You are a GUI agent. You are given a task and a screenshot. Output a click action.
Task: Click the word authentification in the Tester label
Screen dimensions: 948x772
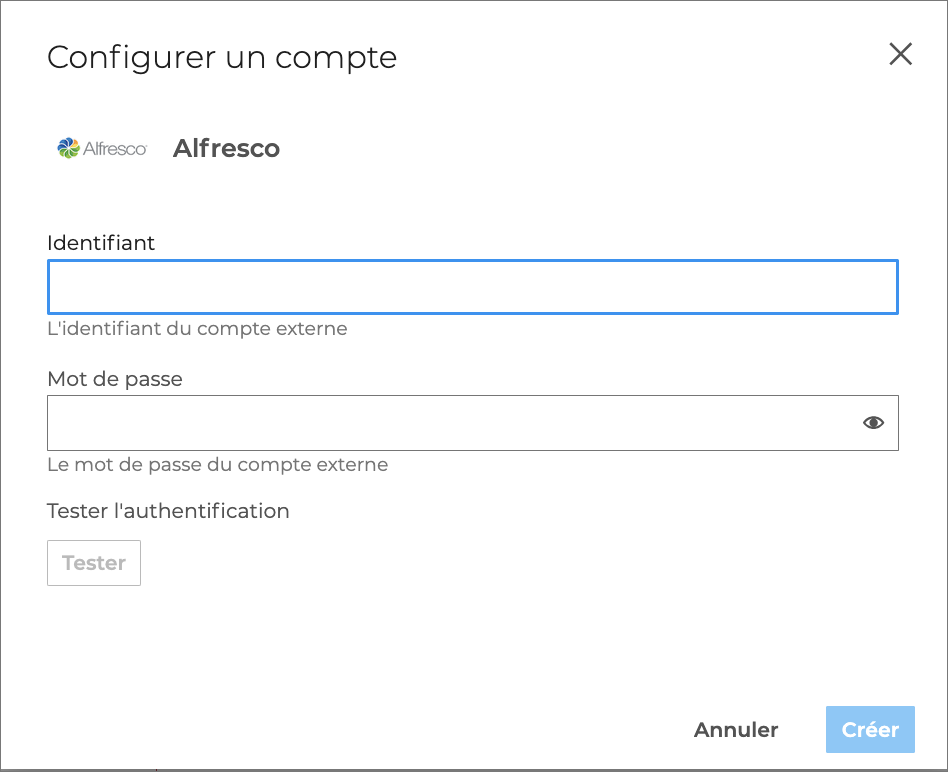point(209,511)
